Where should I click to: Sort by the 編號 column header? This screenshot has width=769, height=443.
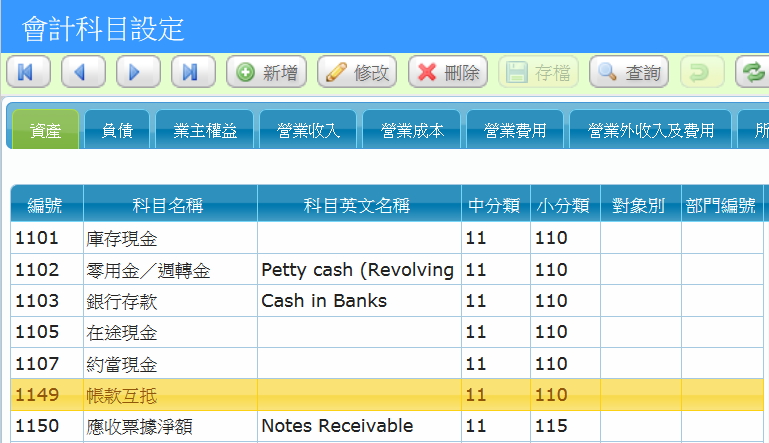pyautogui.click(x=46, y=206)
